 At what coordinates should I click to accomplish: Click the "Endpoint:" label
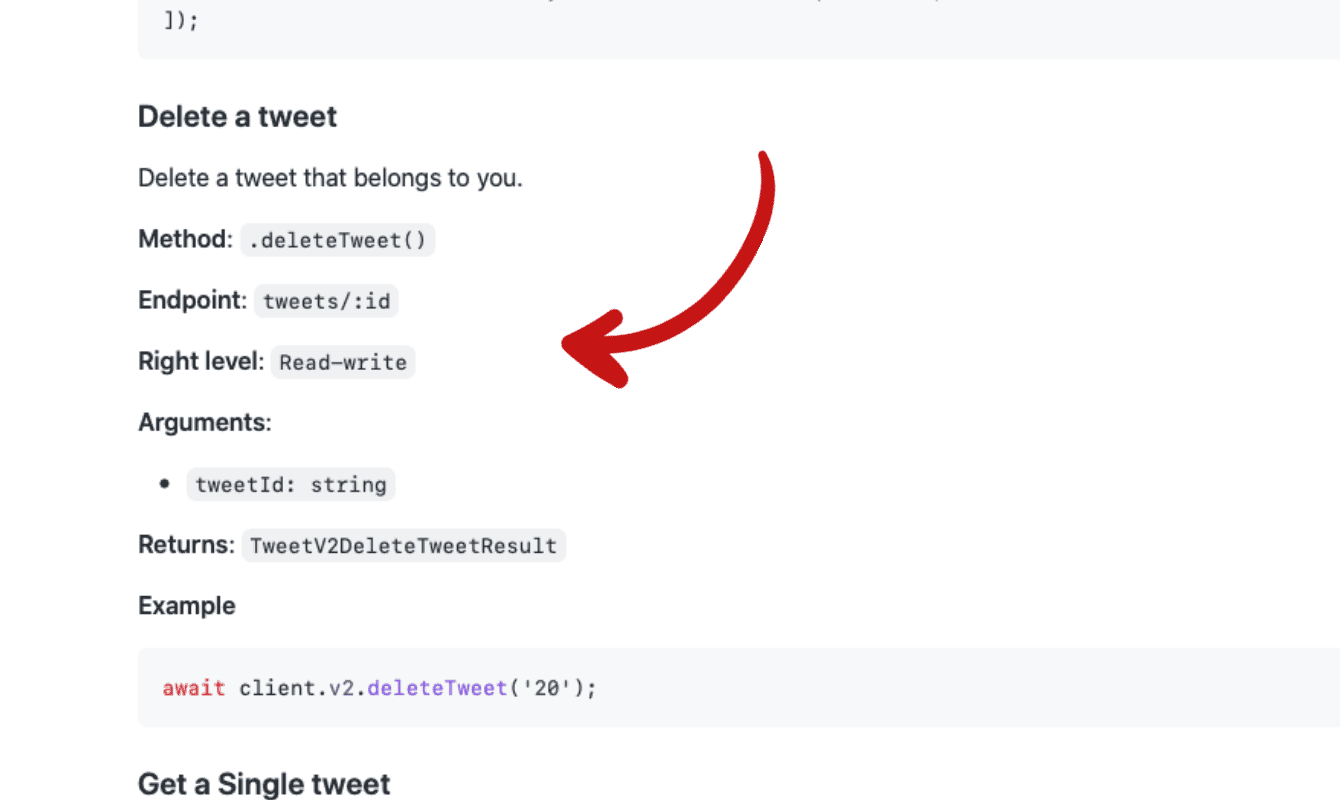click(x=192, y=301)
